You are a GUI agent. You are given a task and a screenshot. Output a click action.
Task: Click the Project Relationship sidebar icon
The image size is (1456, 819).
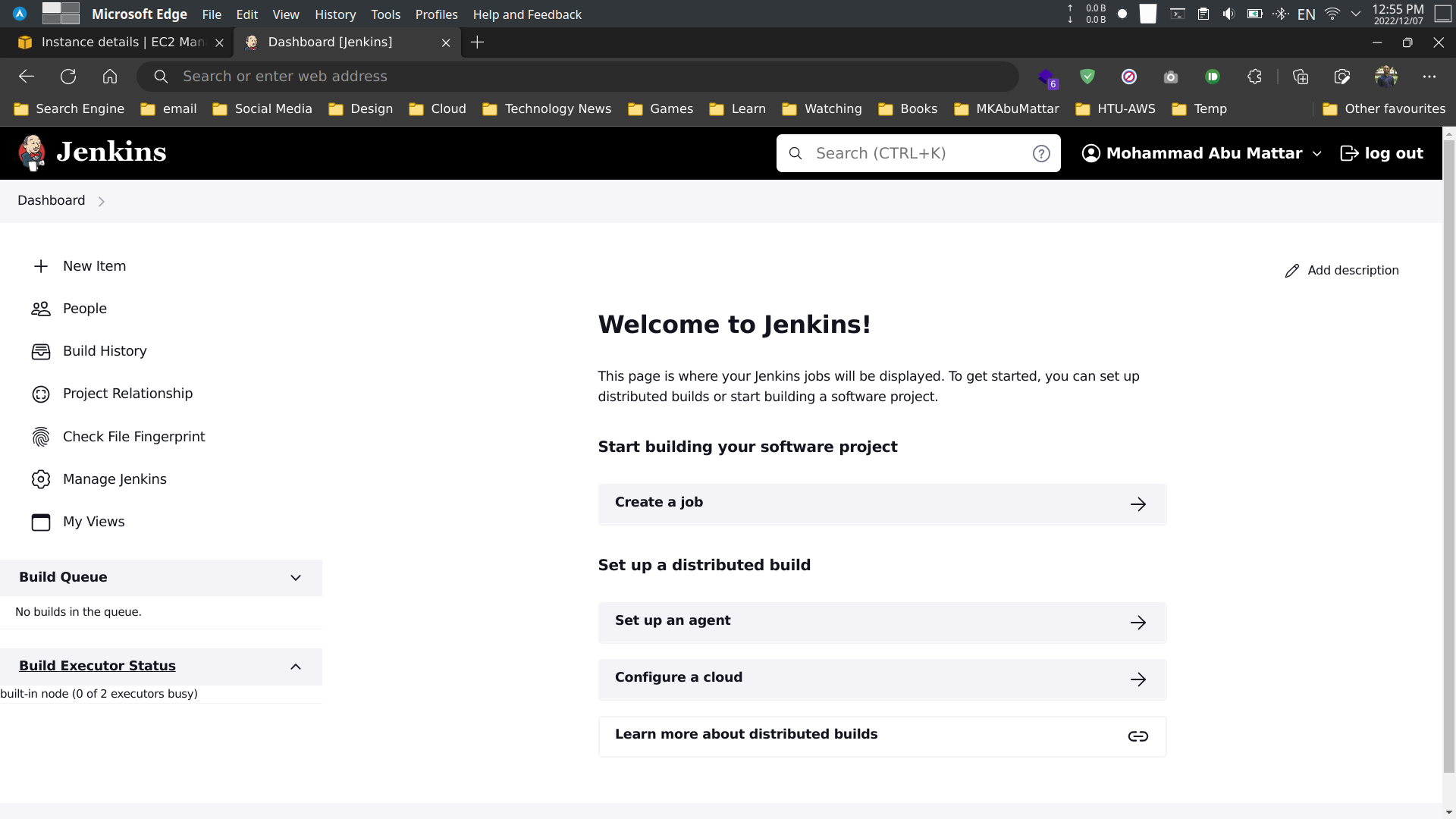point(41,394)
